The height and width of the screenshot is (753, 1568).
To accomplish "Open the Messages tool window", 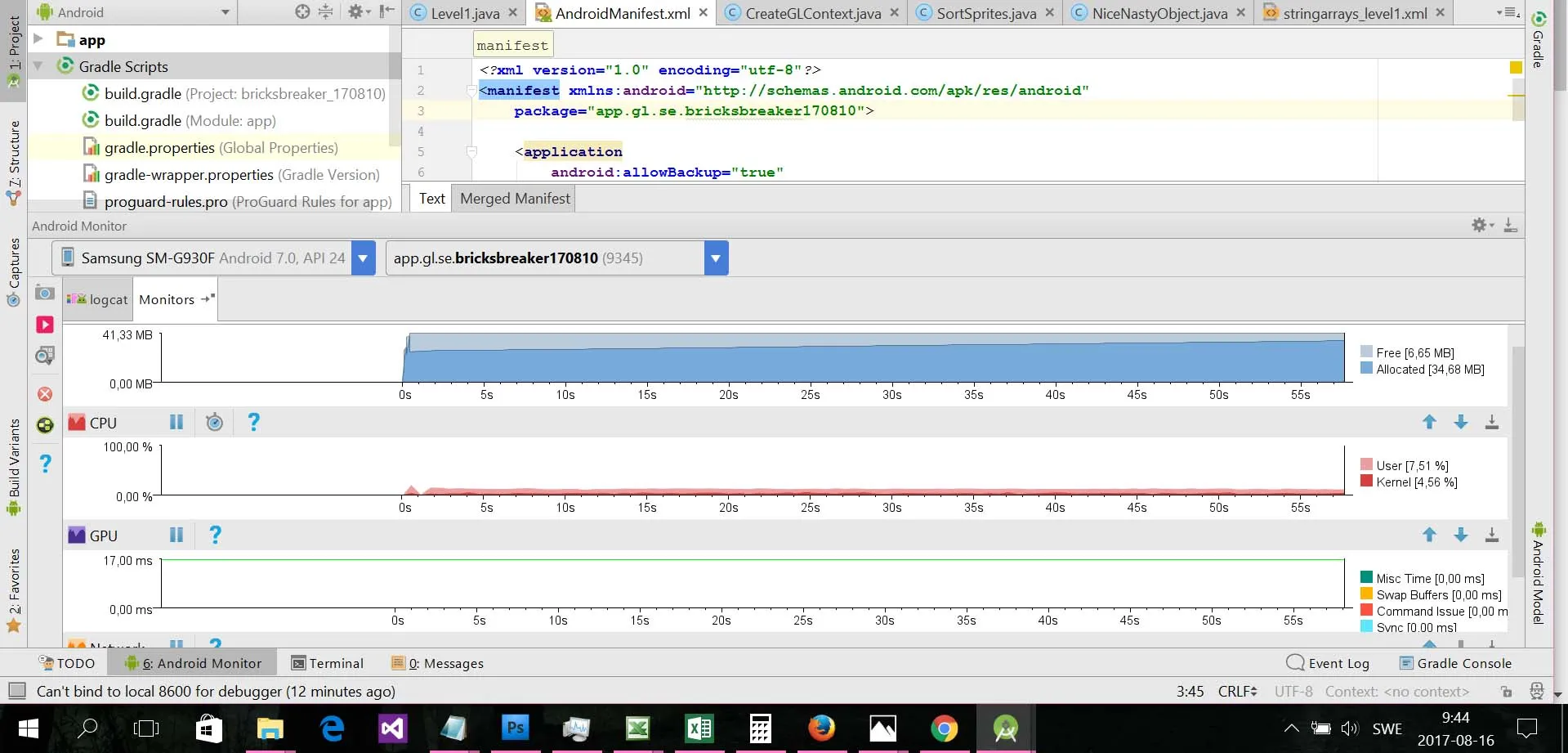I will [437, 663].
